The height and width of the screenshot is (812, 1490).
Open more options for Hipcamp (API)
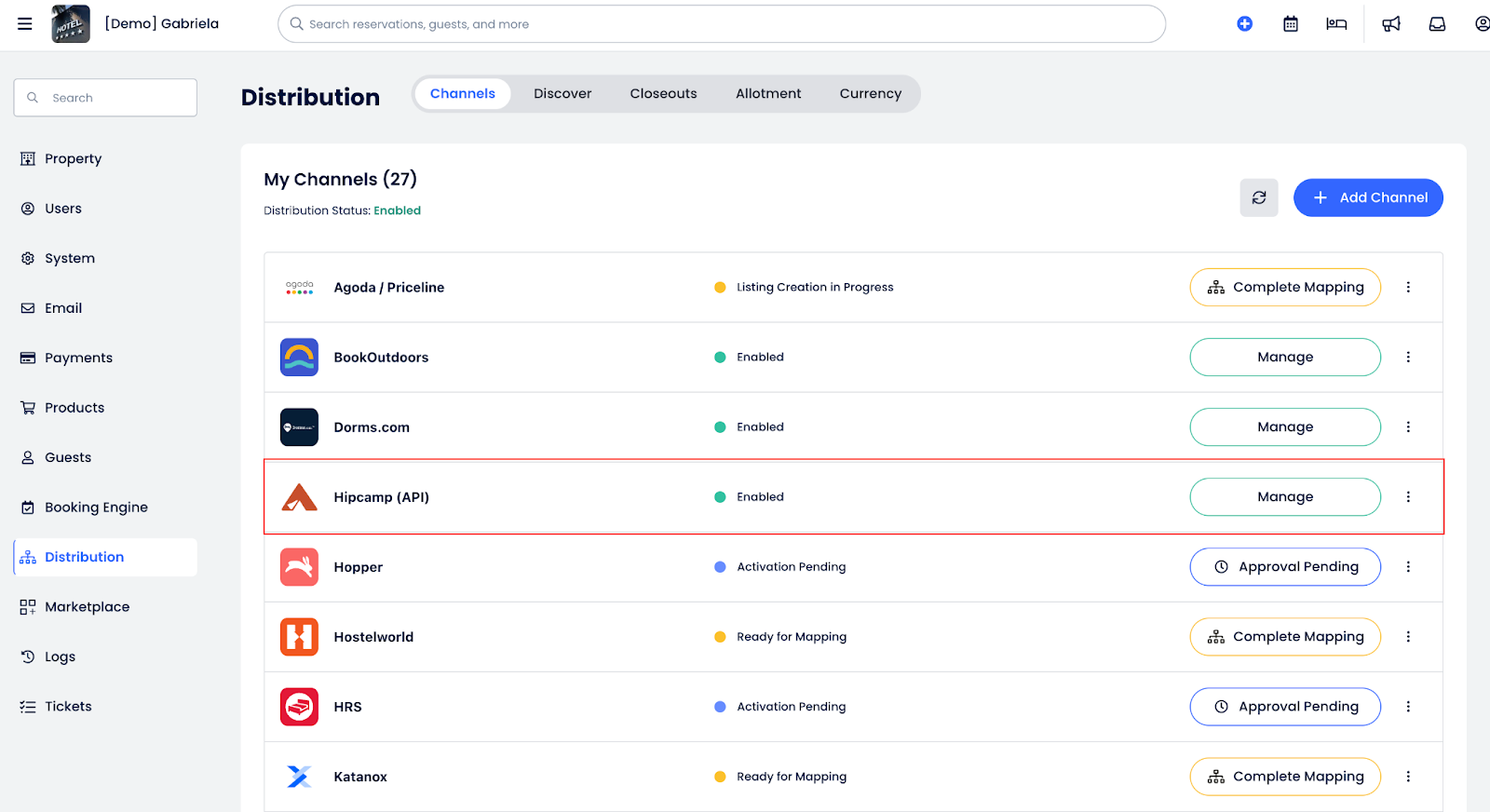coord(1408,497)
